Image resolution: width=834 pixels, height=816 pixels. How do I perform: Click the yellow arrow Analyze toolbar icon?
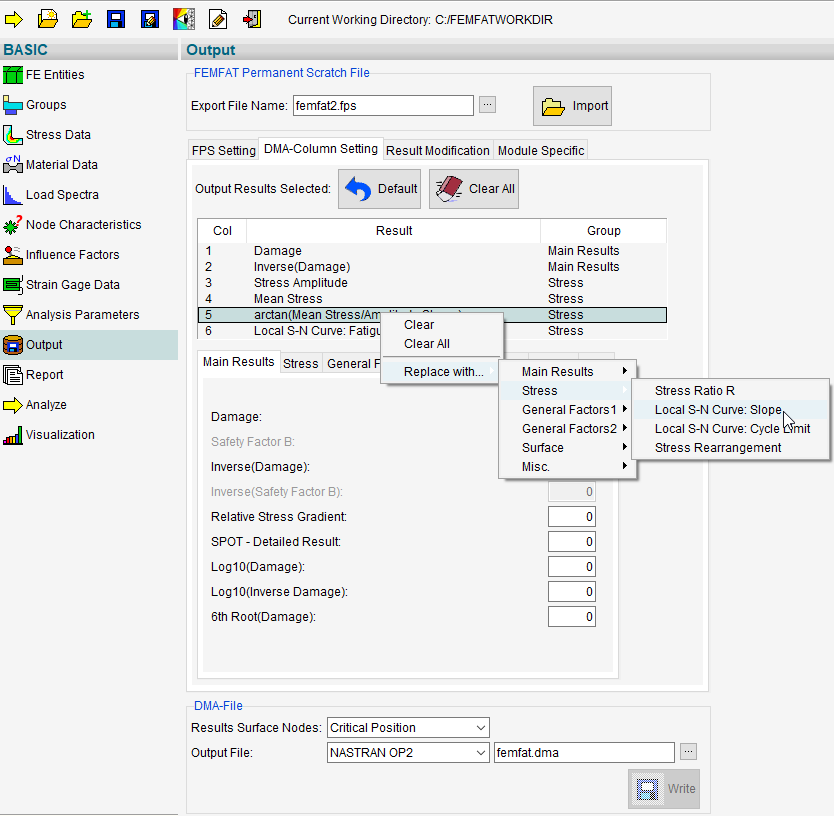(14, 20)
